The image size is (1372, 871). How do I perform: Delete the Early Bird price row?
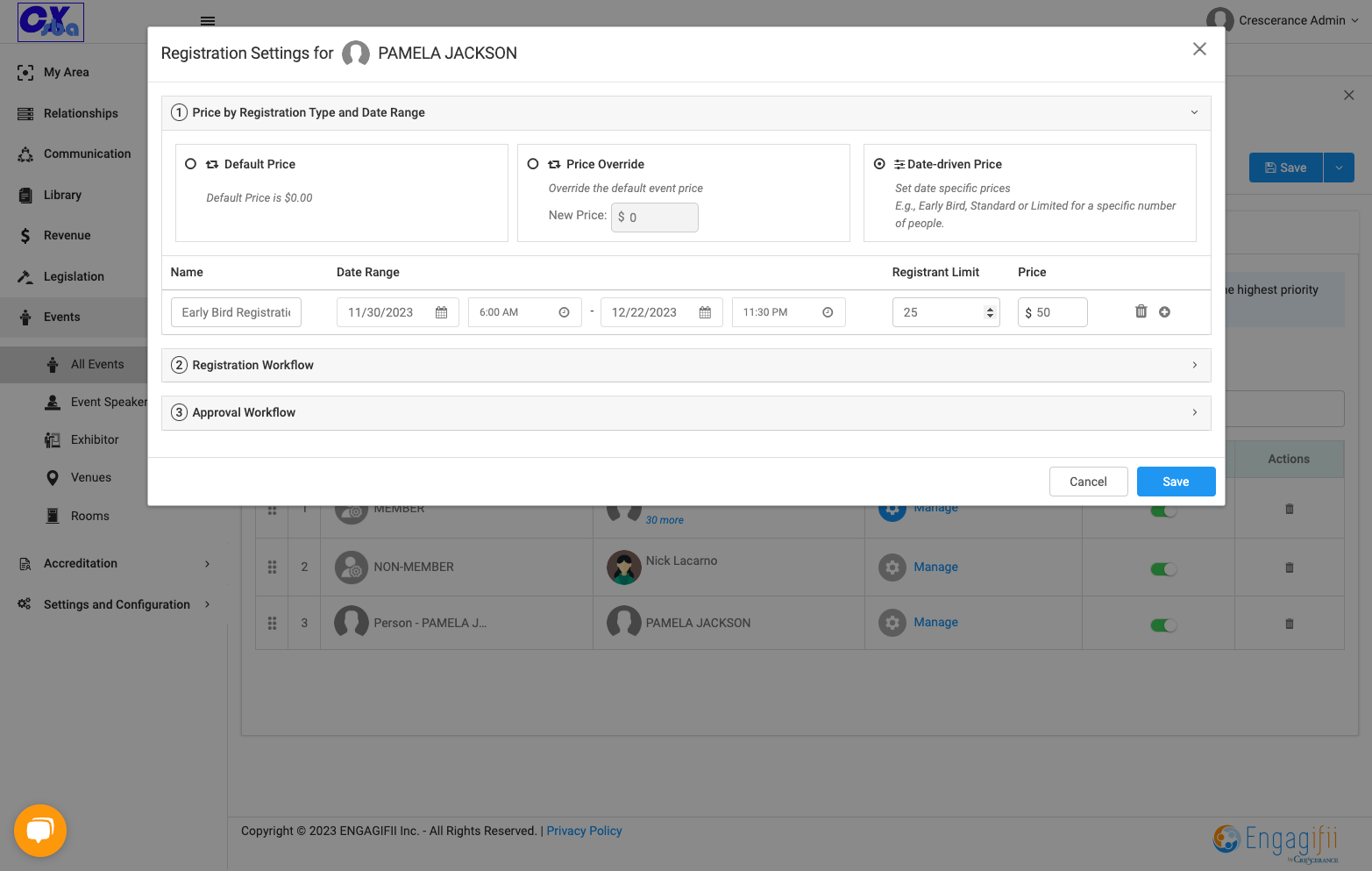coord(1141,311)
